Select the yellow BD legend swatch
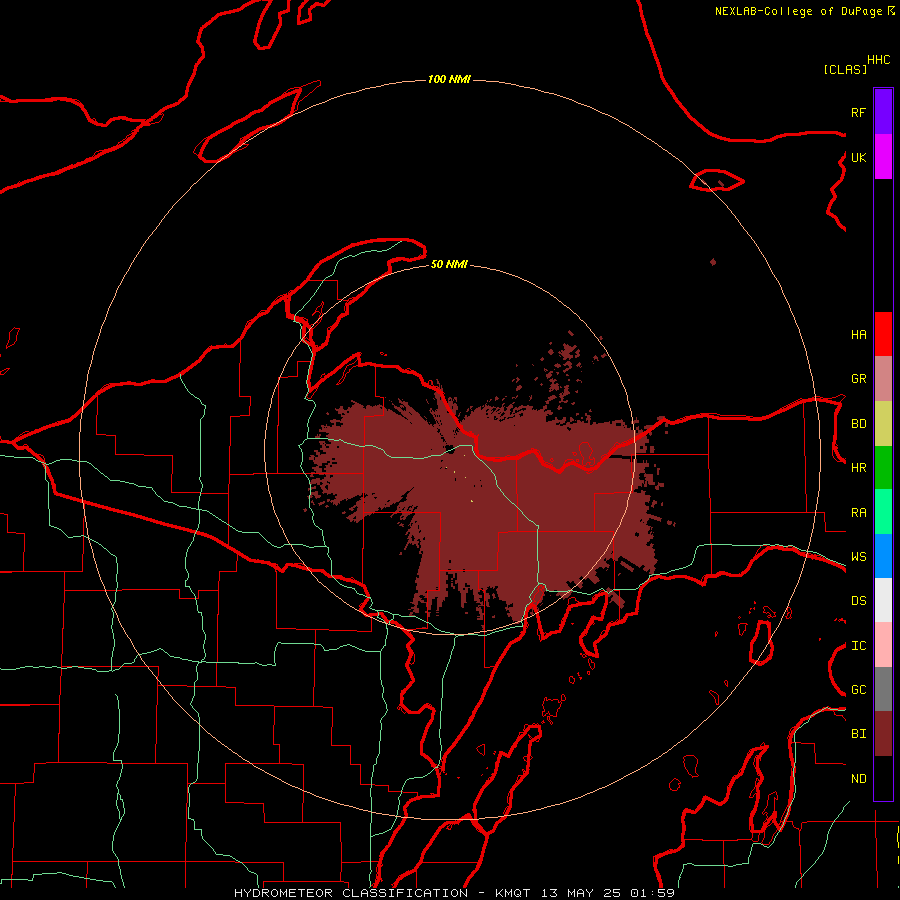900x900 pixels. (883, 423)
